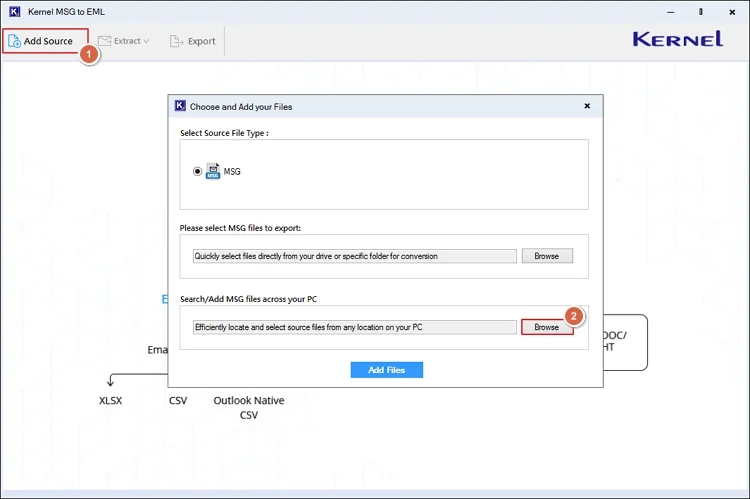This screenshot has width=750, height=499.
Task: Click the K icon in dialog title bar
Action: pyautogui.click(x=180, y=106)
